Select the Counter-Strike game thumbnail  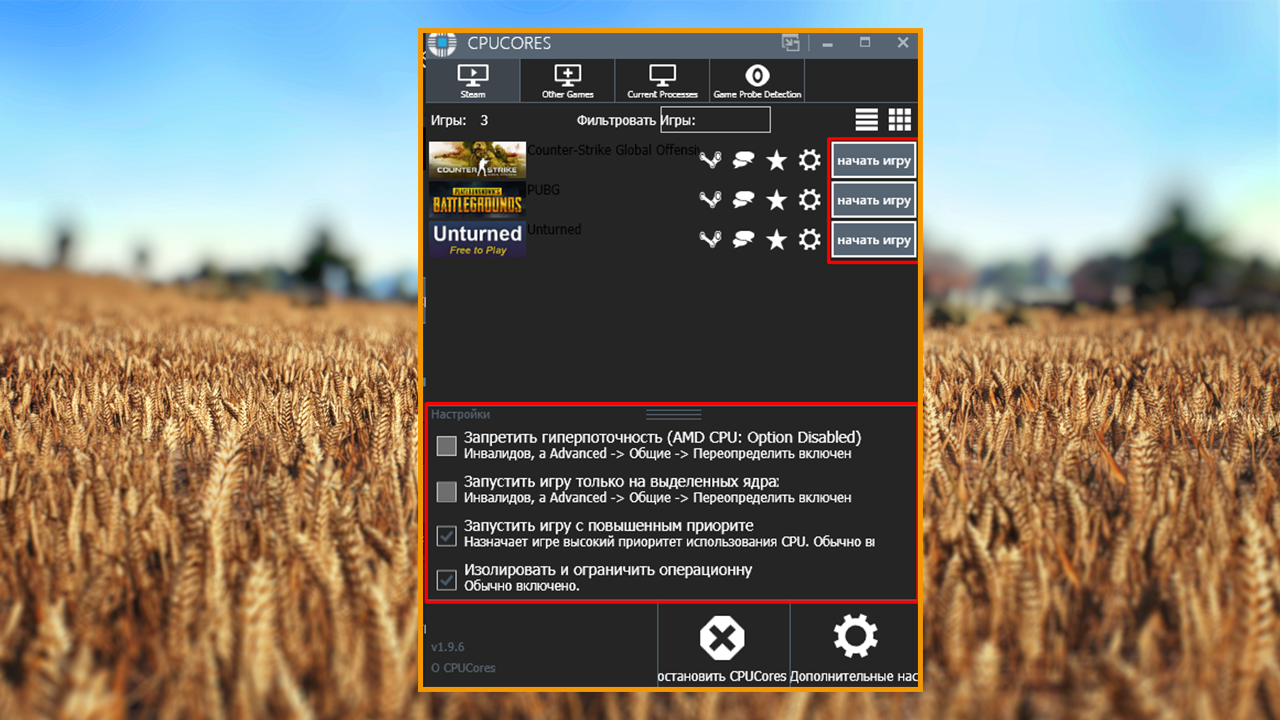click(x=478, y=160)
